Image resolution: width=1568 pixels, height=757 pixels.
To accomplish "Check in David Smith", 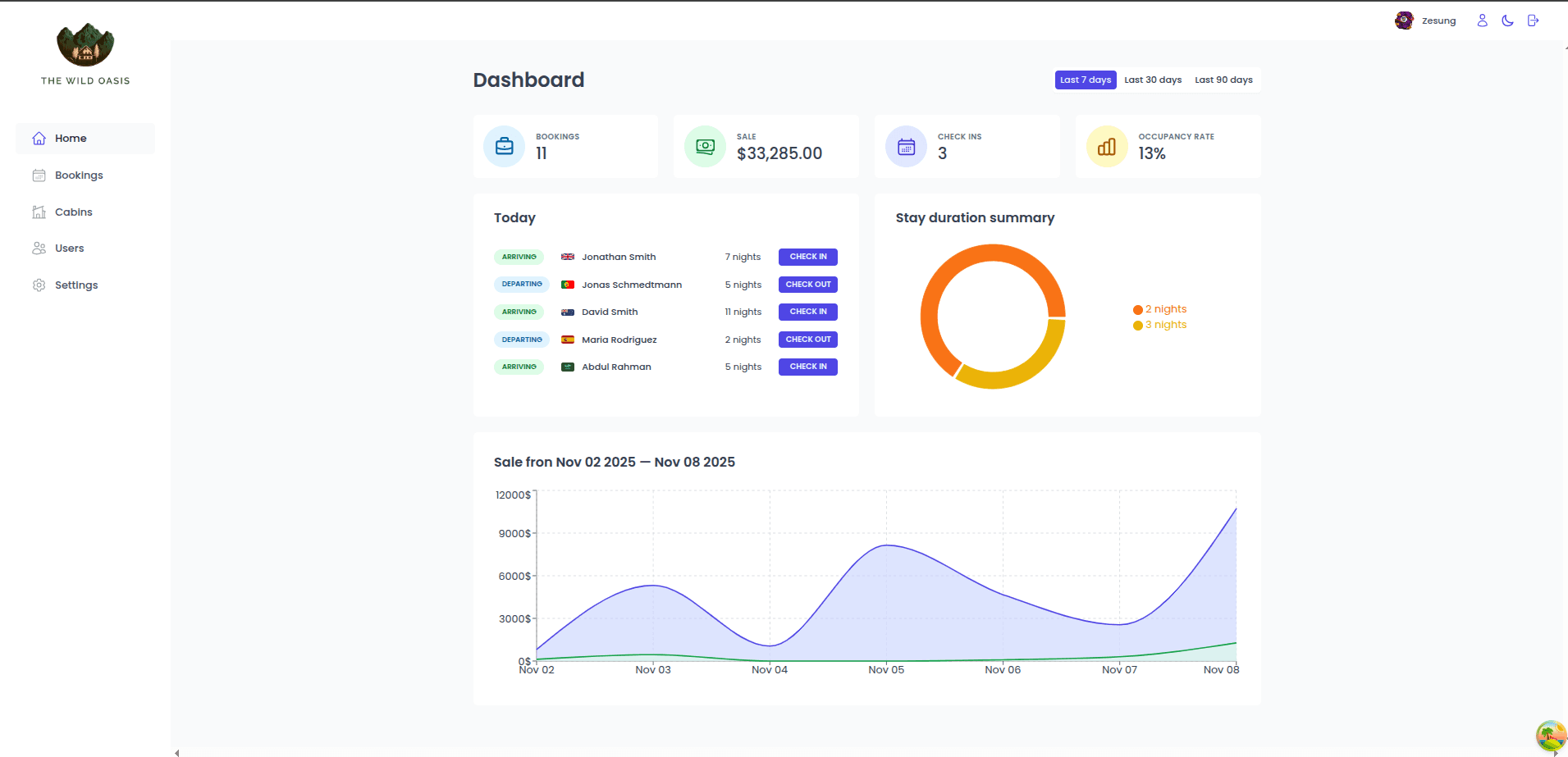I will (808, 312).
